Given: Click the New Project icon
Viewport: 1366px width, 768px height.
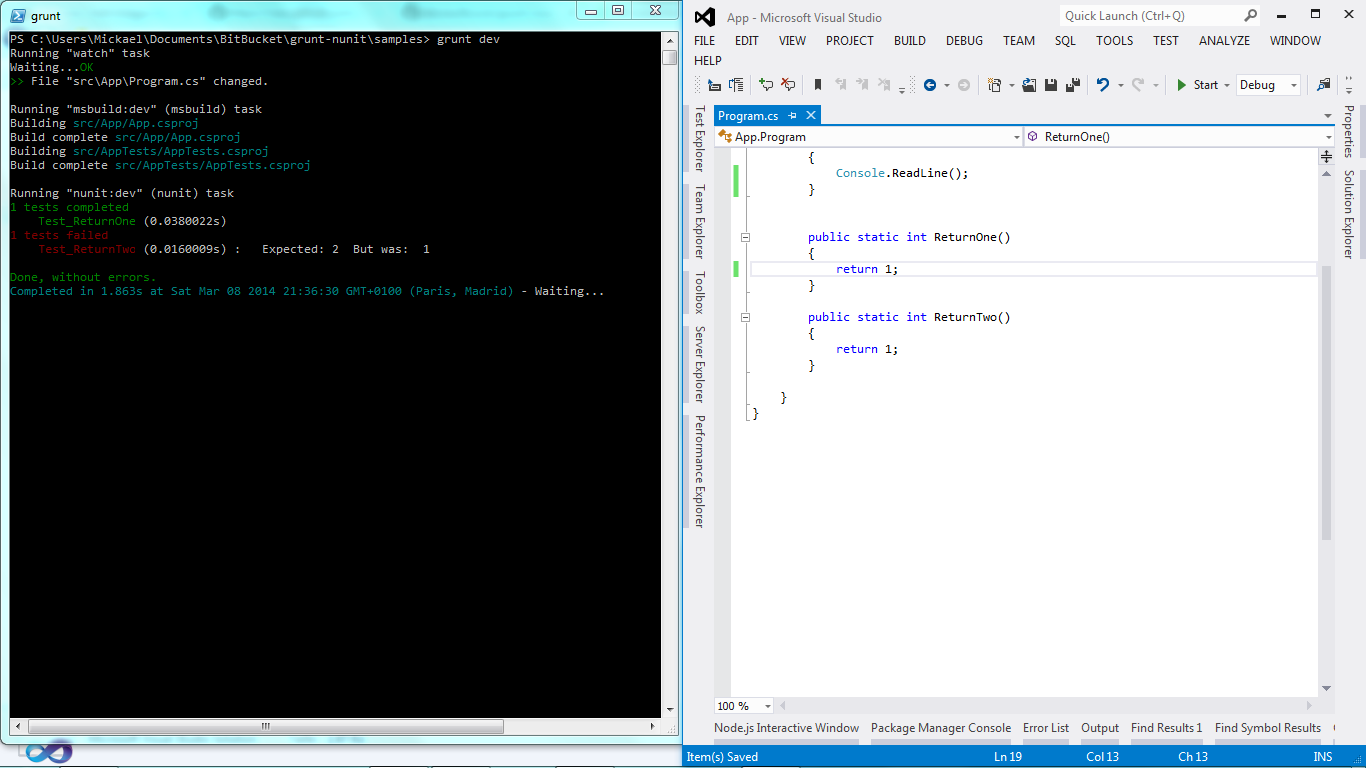Looking at the screenshot, I should [994, 85].
